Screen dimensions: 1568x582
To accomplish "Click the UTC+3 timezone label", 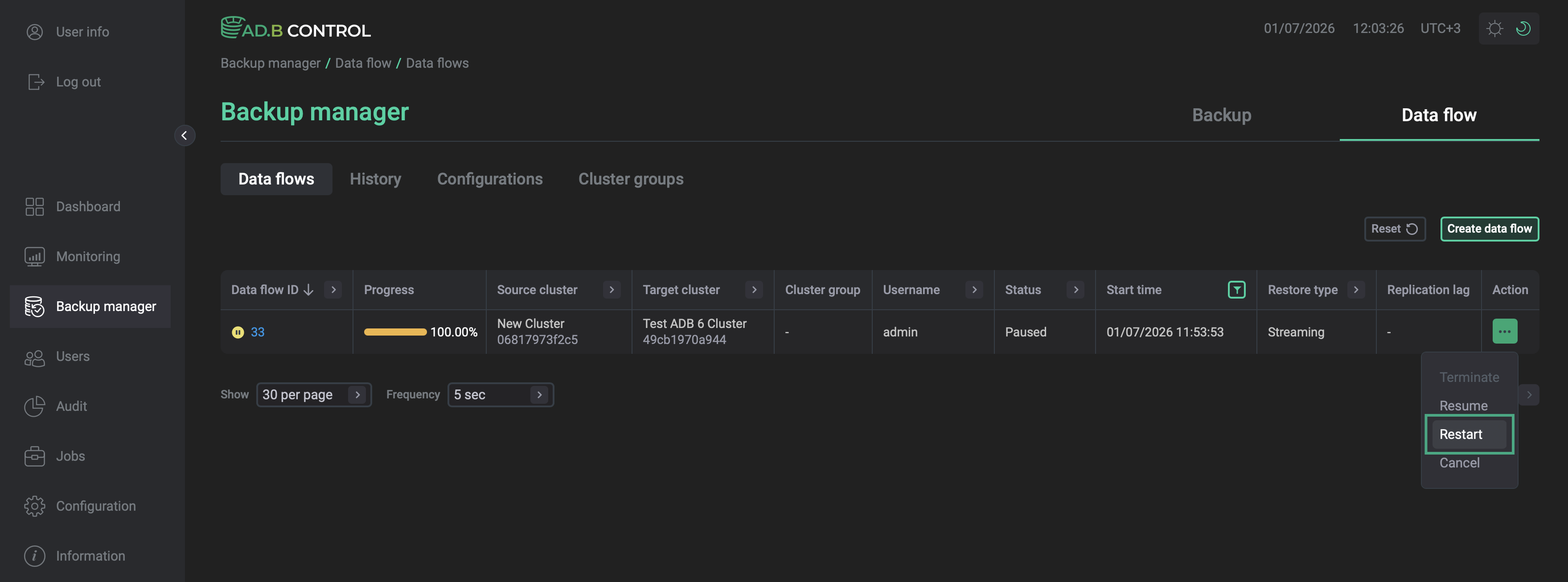I will [1440, 29].
